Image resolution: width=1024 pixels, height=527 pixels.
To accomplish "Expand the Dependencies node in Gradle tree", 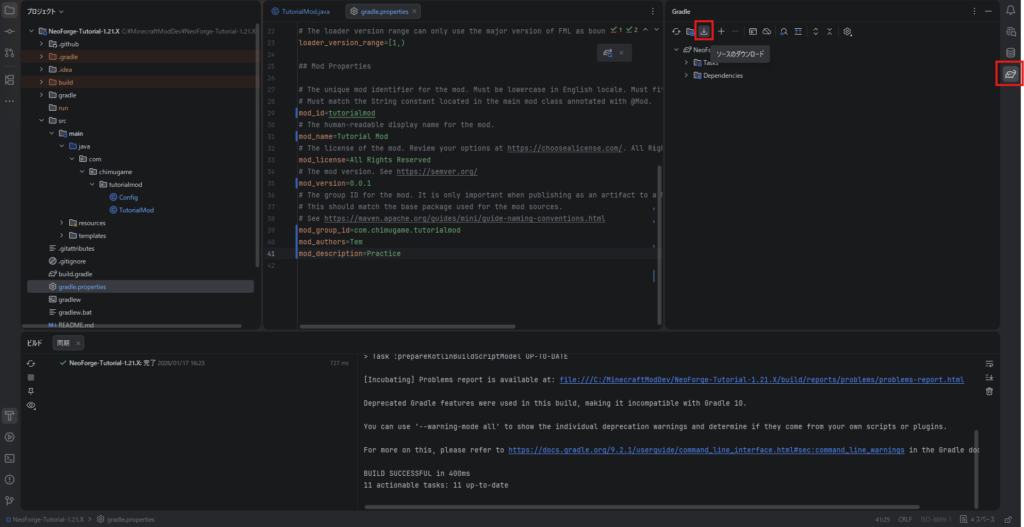I will (686, 75).
